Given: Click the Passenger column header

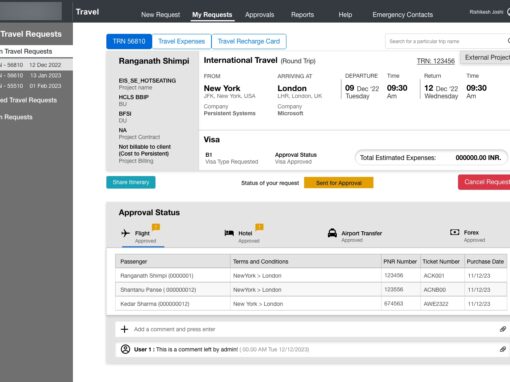Looking at the screenshot, I should coord(173,261).
